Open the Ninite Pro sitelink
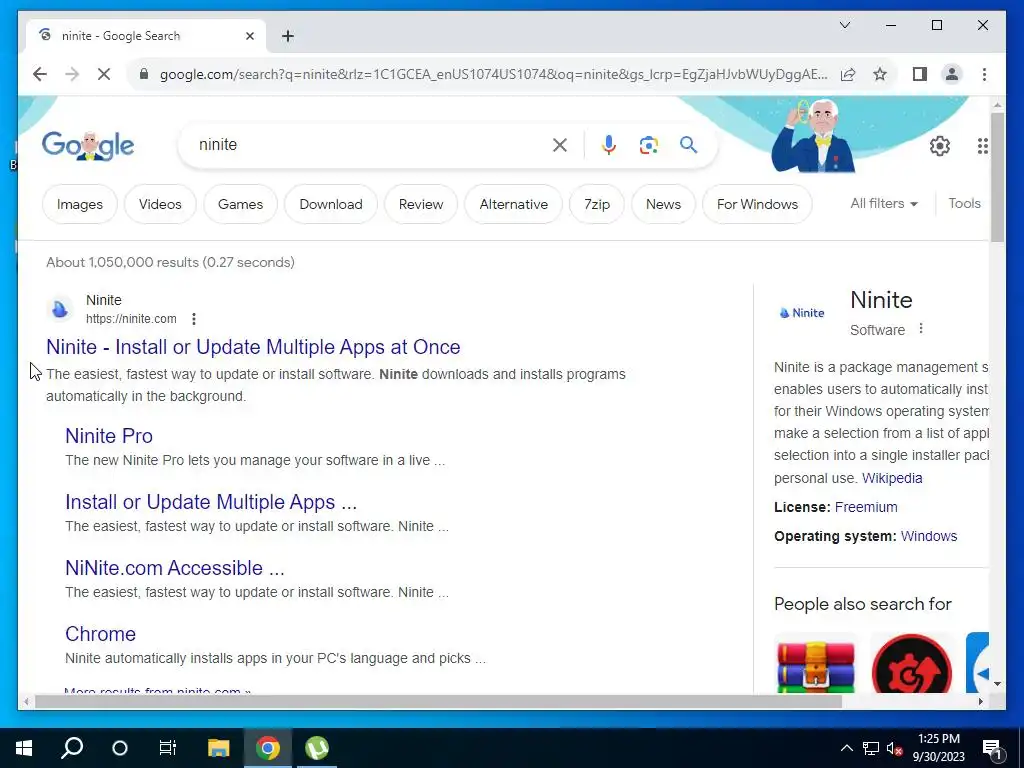 coord(109,436)
